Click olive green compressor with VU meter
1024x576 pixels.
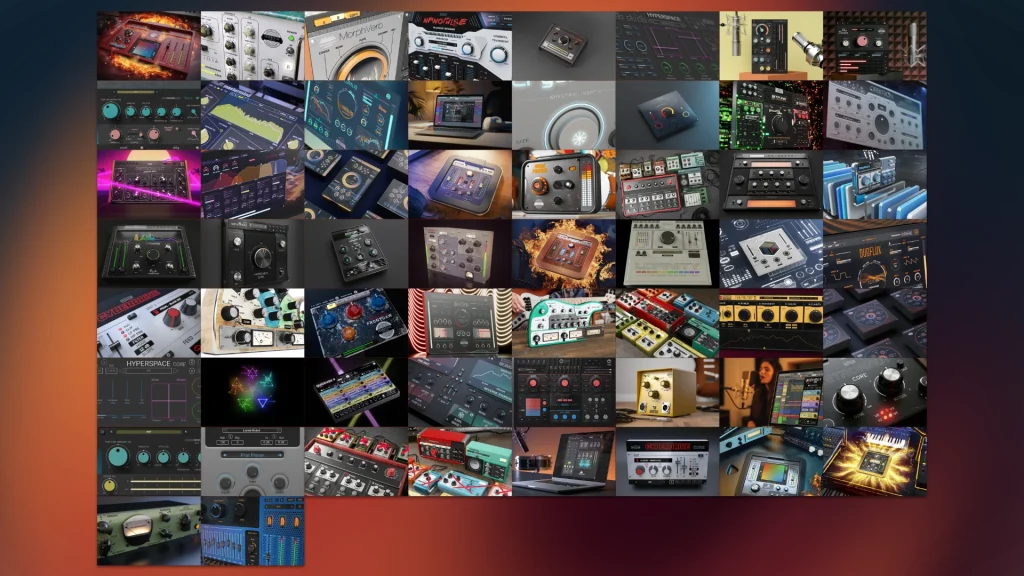click(x=149, y=530)
